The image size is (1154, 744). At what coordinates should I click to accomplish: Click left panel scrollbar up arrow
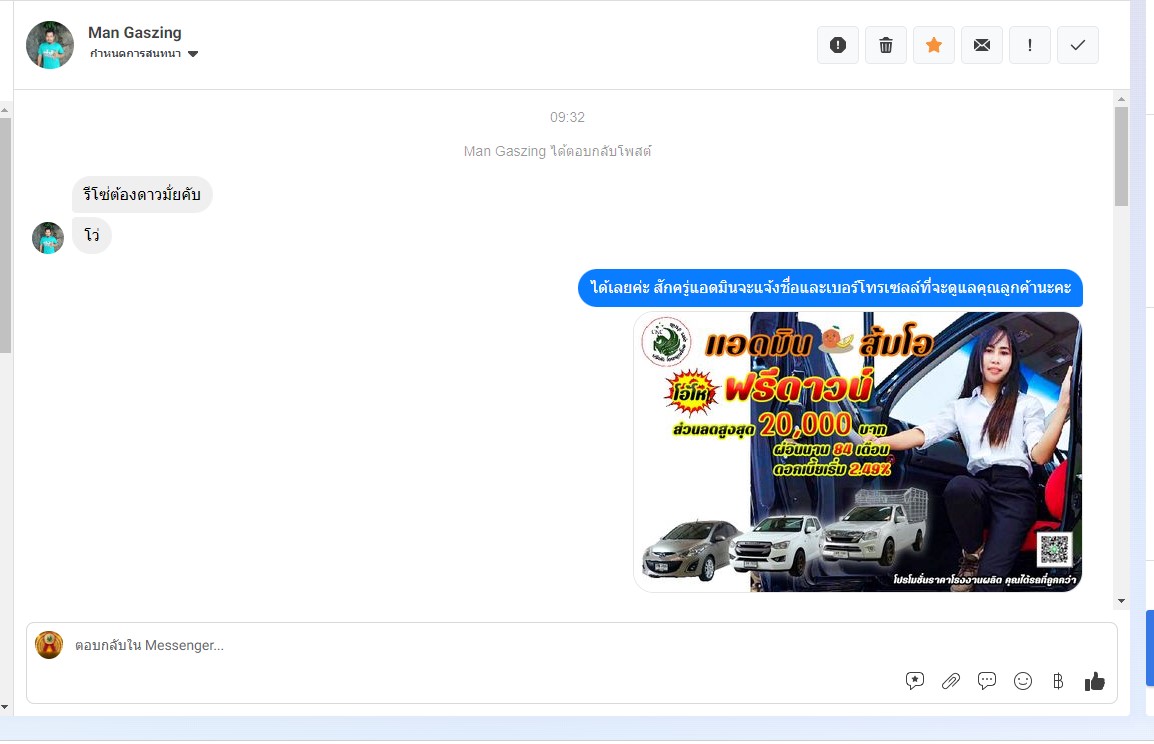click(5, 110)
